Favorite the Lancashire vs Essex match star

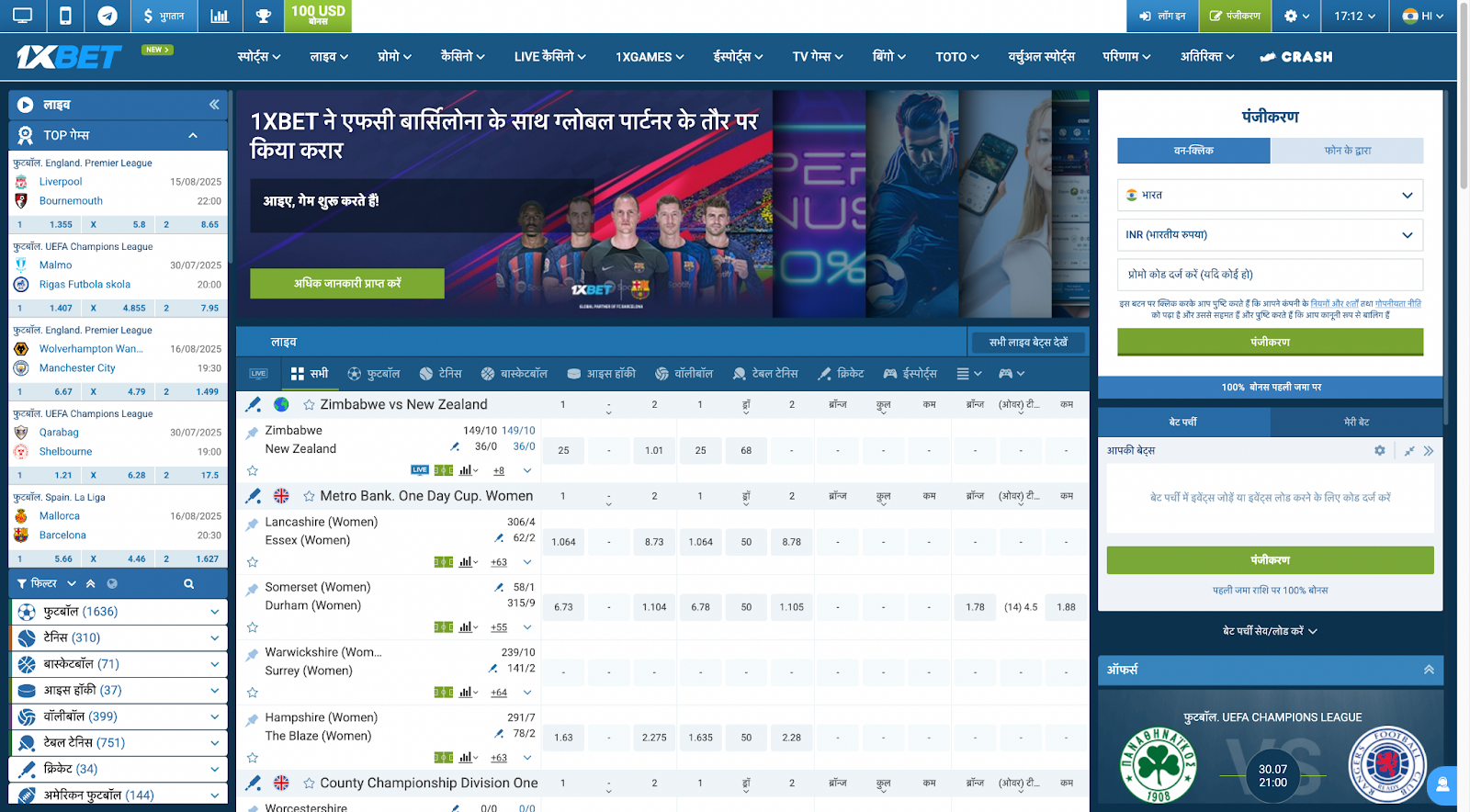pyautogui.click(x=253, y=562)
